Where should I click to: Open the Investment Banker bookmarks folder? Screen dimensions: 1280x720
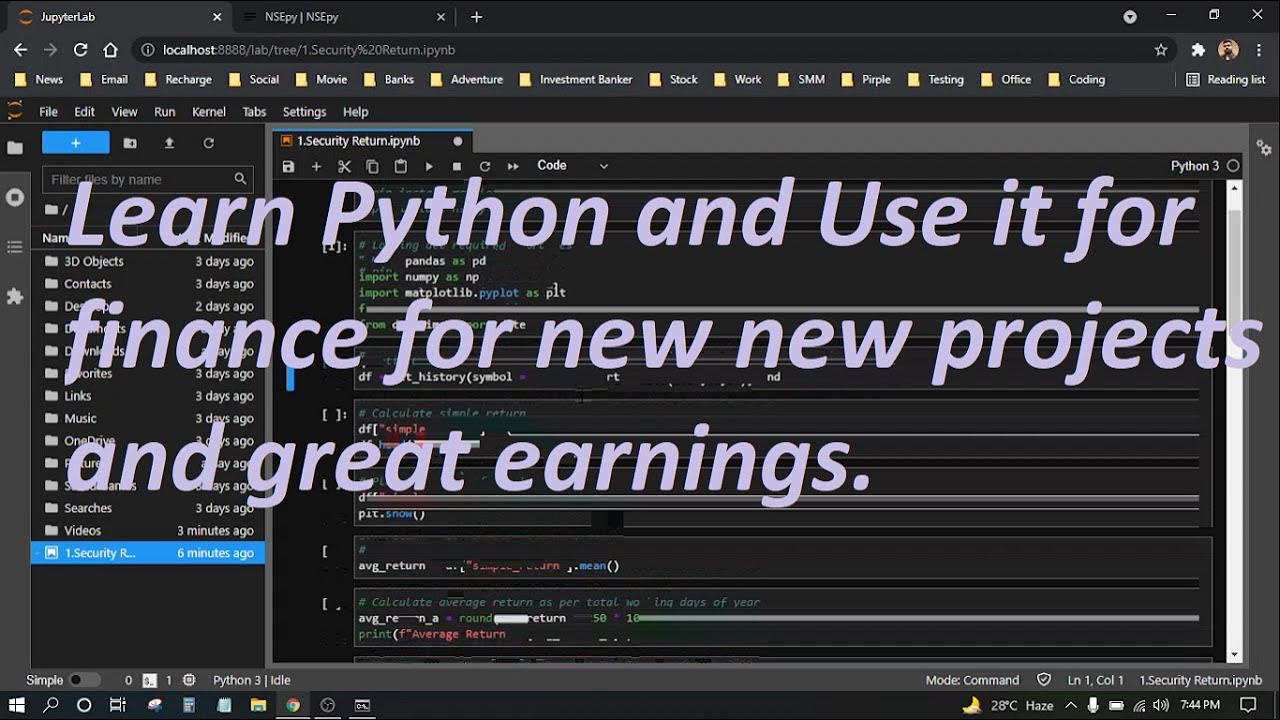[x=575, y=80]
